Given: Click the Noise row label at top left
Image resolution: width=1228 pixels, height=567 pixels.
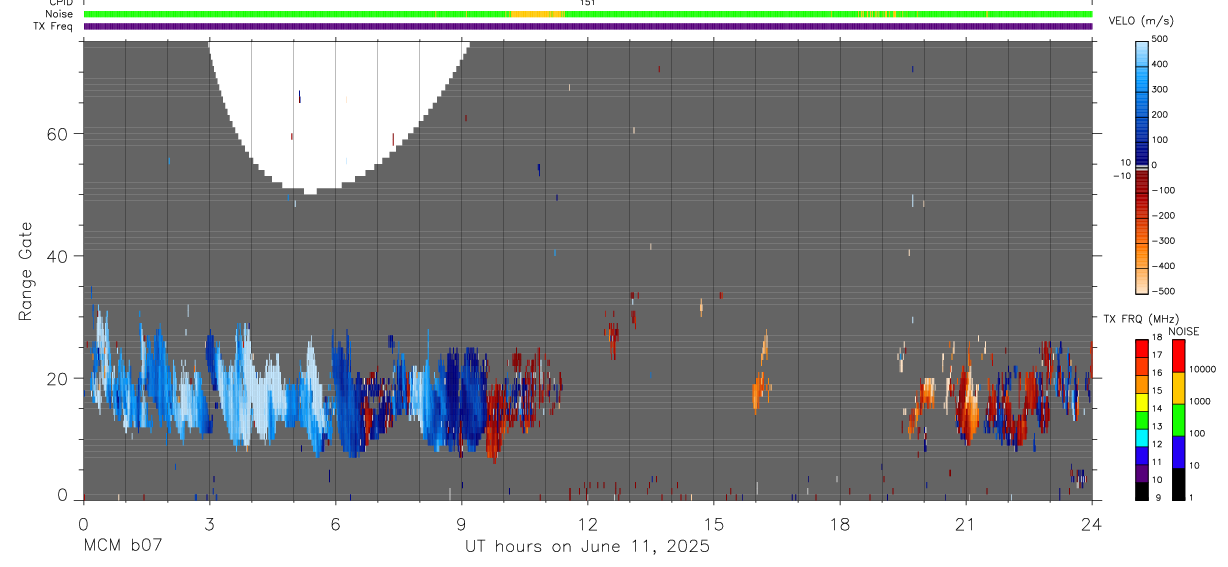Looking at the screenshot, I should coord(59,14).
